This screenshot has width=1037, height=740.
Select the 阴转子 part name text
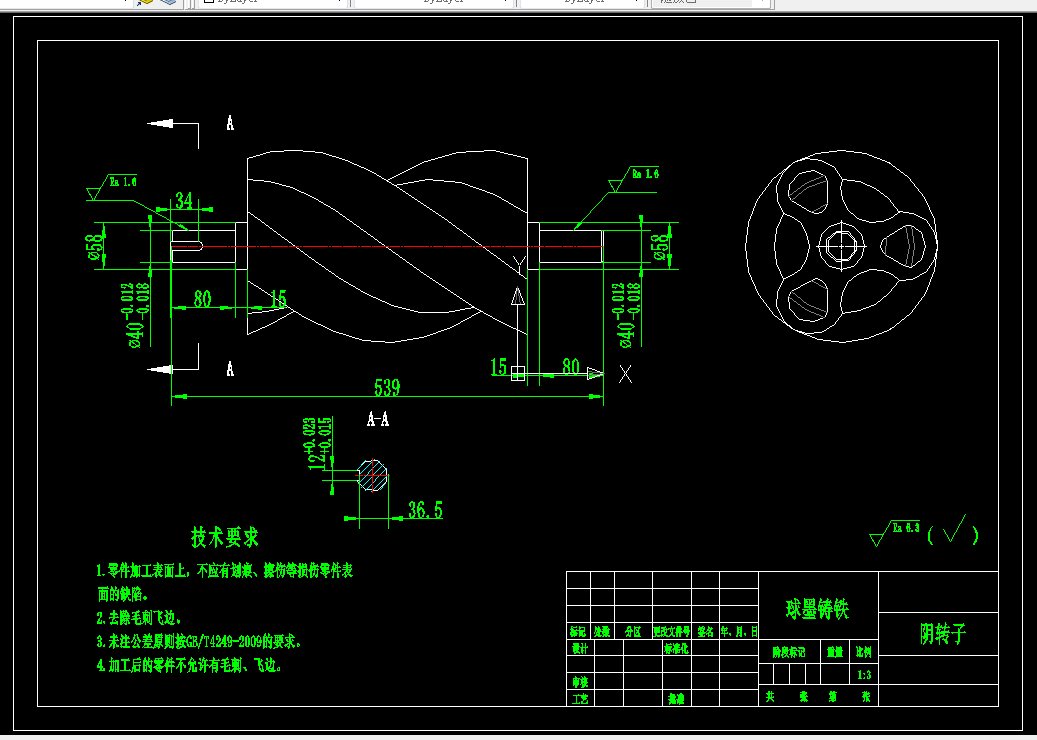(943, 634)
